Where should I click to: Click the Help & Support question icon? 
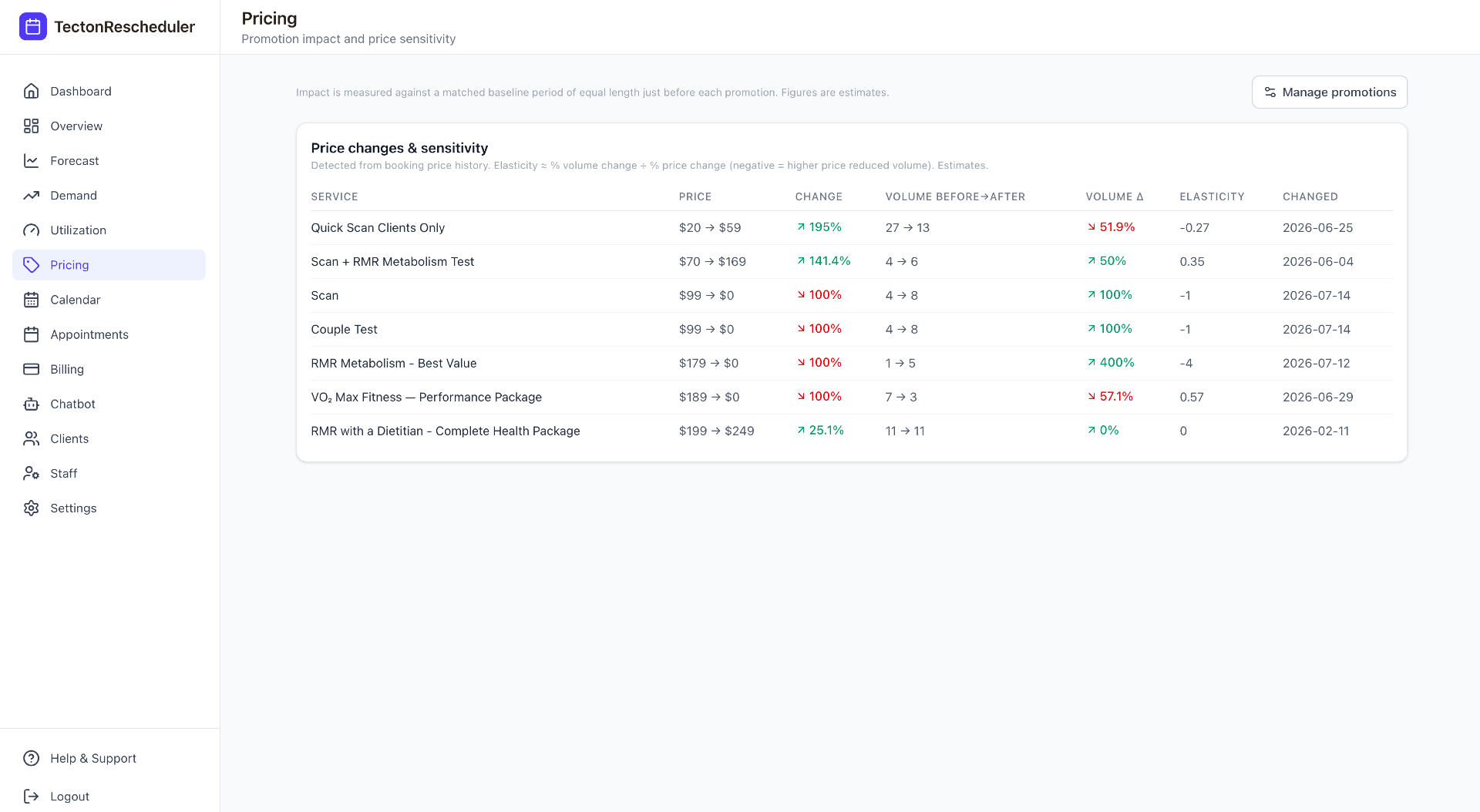pyautogui.click(x=31, y=757)
